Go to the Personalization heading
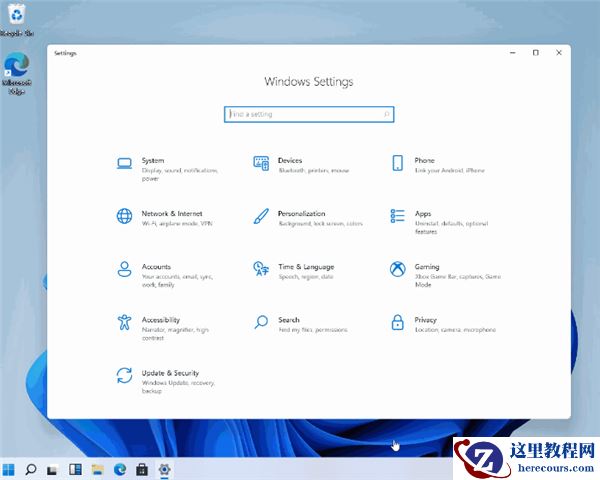600x480 pixels. [x=302, y=214]
